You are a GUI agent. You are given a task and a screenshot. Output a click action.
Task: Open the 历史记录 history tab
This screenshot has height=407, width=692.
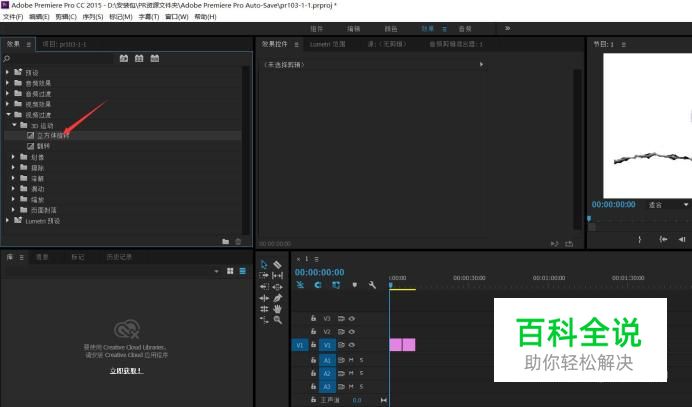tap(119, 257)
